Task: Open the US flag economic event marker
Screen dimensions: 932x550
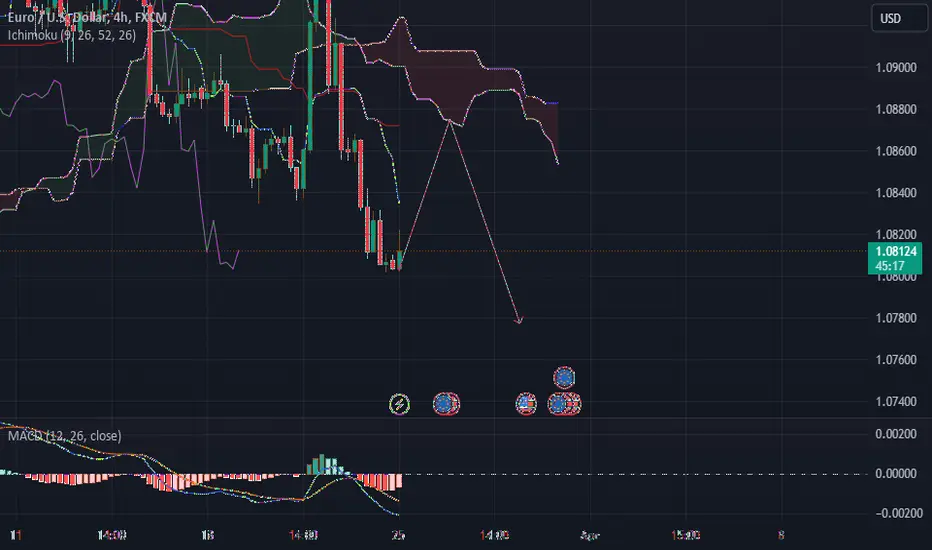Action: click(x=526, y=404)
